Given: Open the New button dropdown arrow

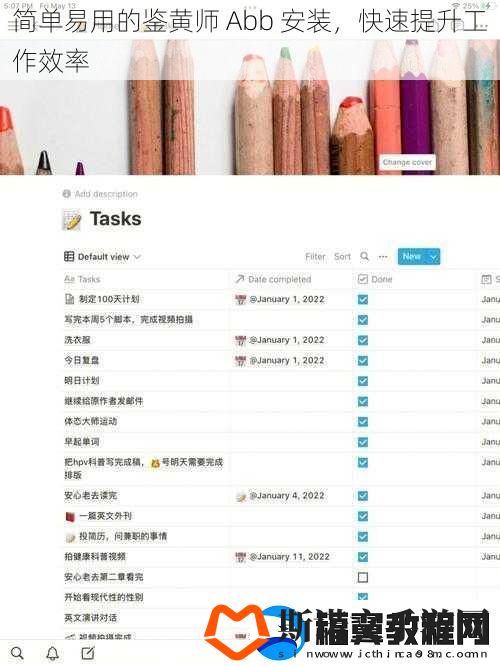Looking at the screenshot, I should (433, 257).
